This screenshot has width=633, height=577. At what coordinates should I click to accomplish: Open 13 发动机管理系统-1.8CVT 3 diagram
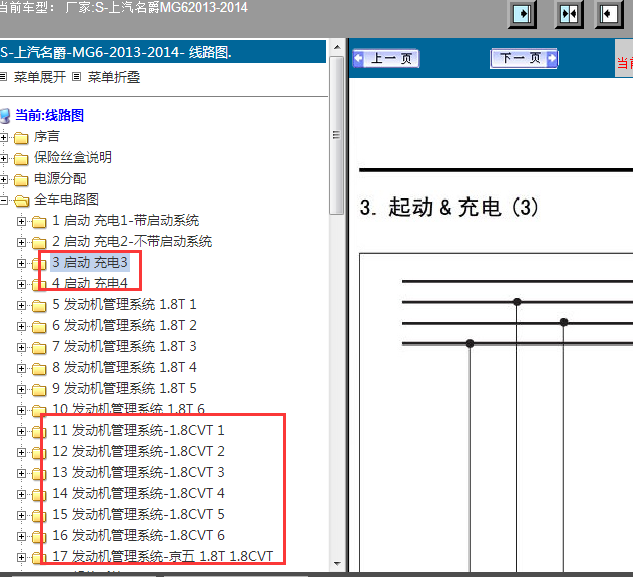pos(138,472)
